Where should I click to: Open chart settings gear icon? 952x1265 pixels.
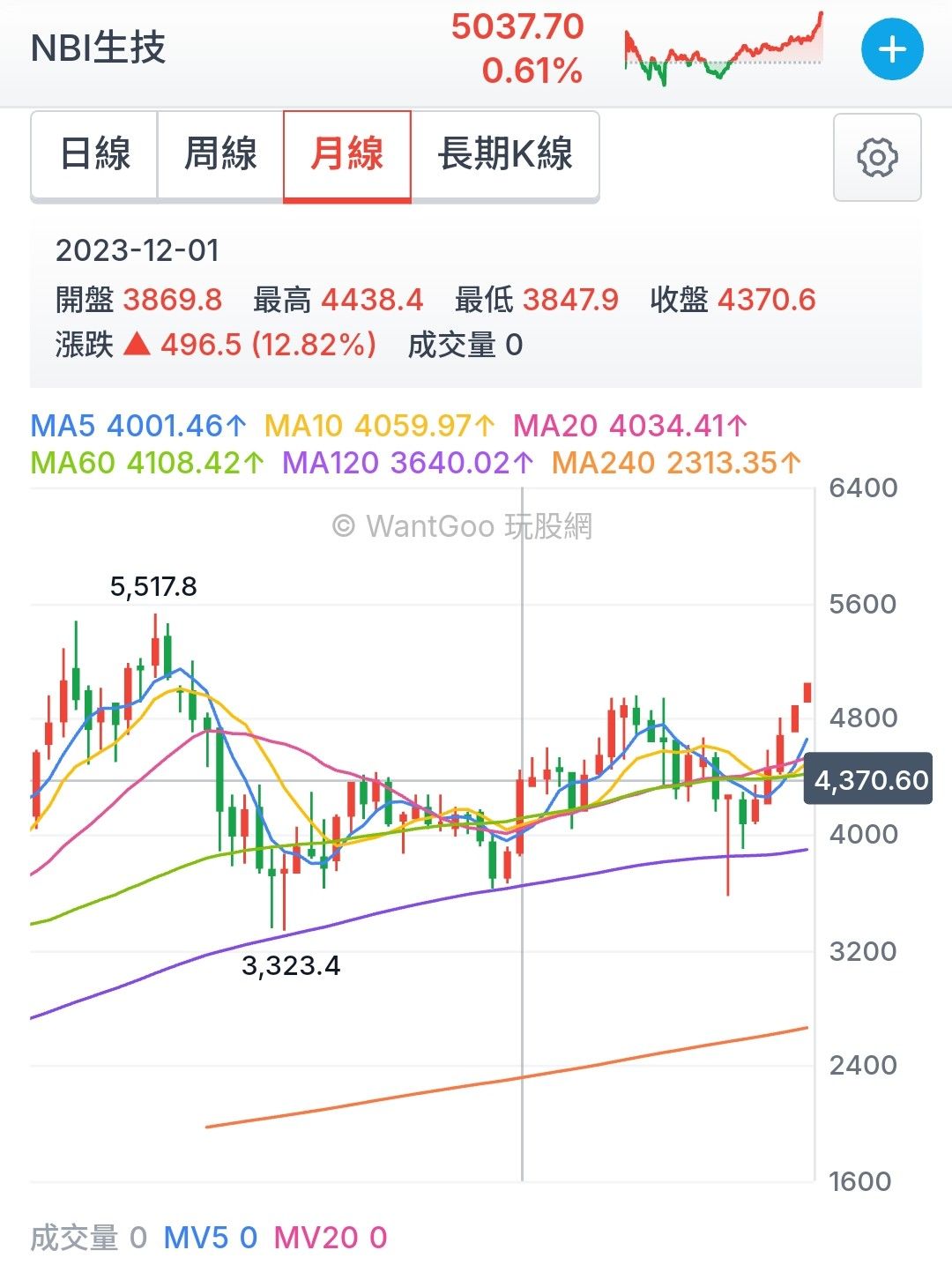pyautogui.click(x=877, y=157)
